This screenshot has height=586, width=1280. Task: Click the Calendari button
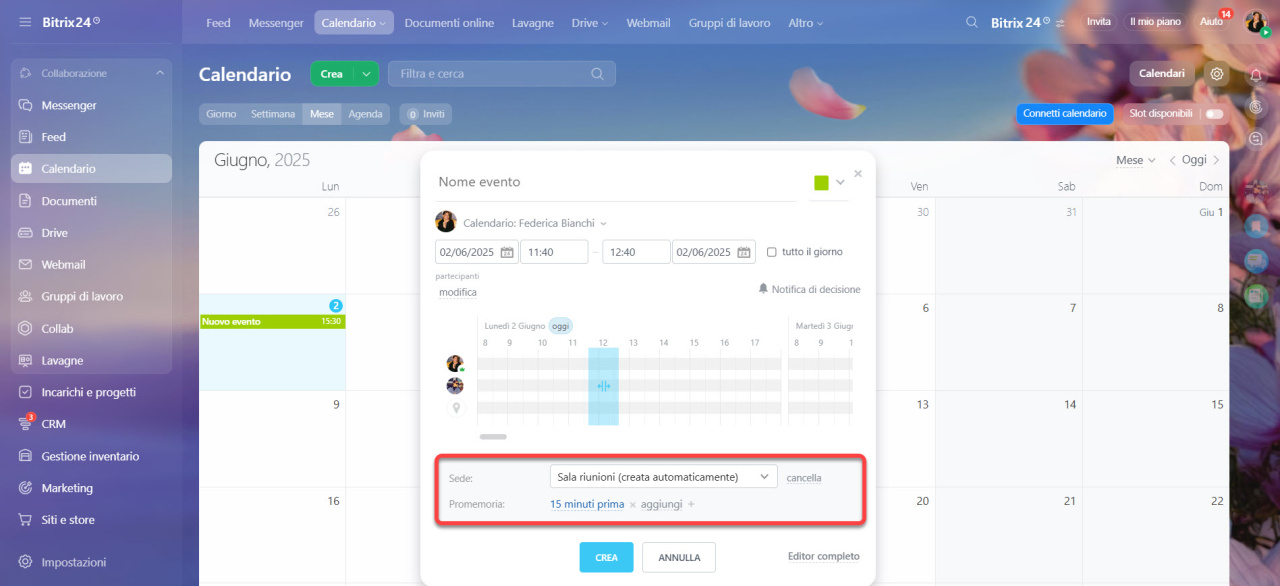1162,74
